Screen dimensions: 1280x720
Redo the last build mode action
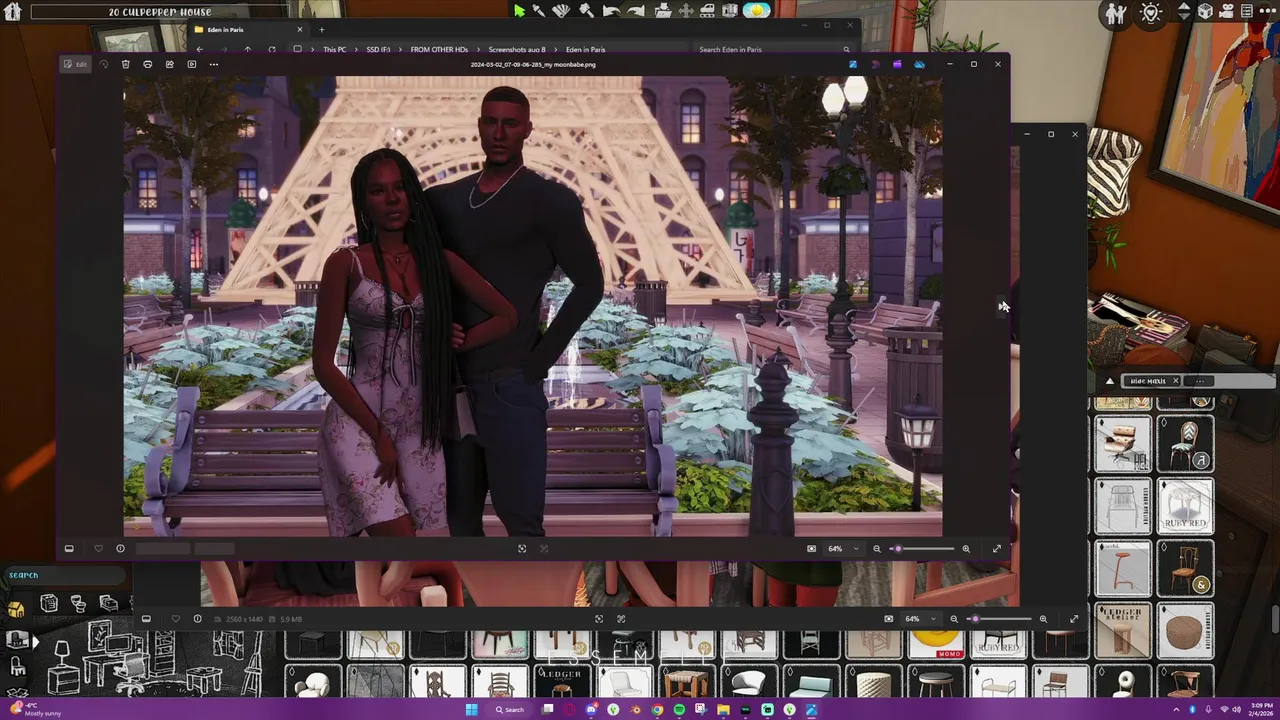[635, 11]
